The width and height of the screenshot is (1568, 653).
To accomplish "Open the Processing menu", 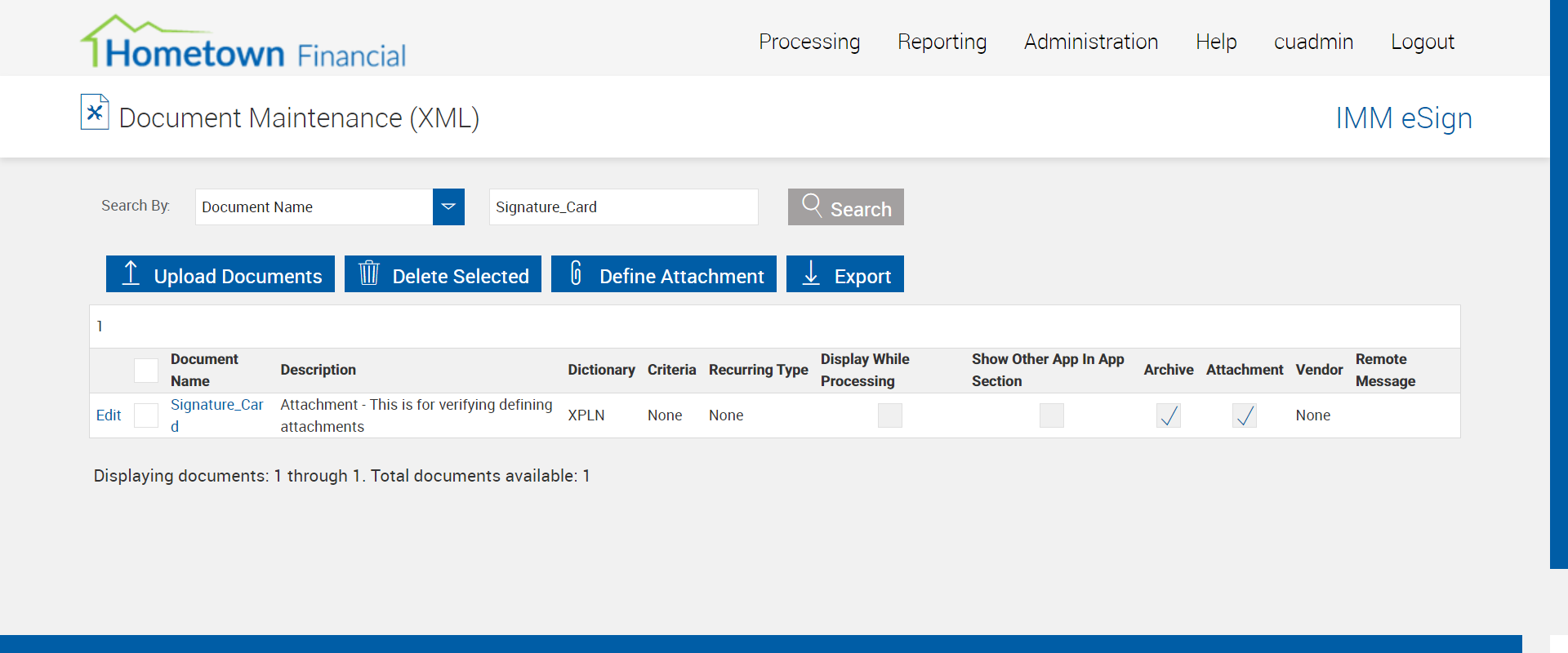I will (809, 42).
